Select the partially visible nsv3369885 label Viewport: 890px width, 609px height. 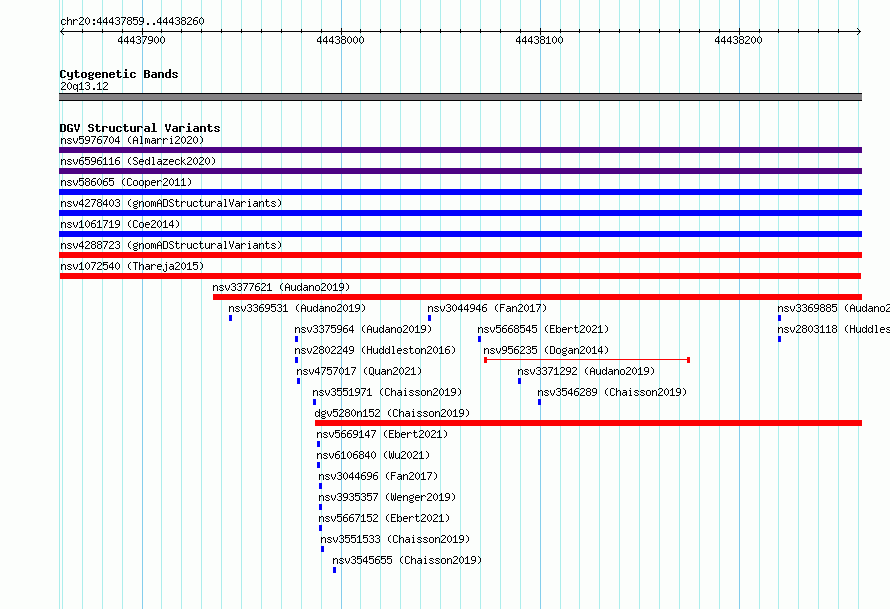pos(833,308)
